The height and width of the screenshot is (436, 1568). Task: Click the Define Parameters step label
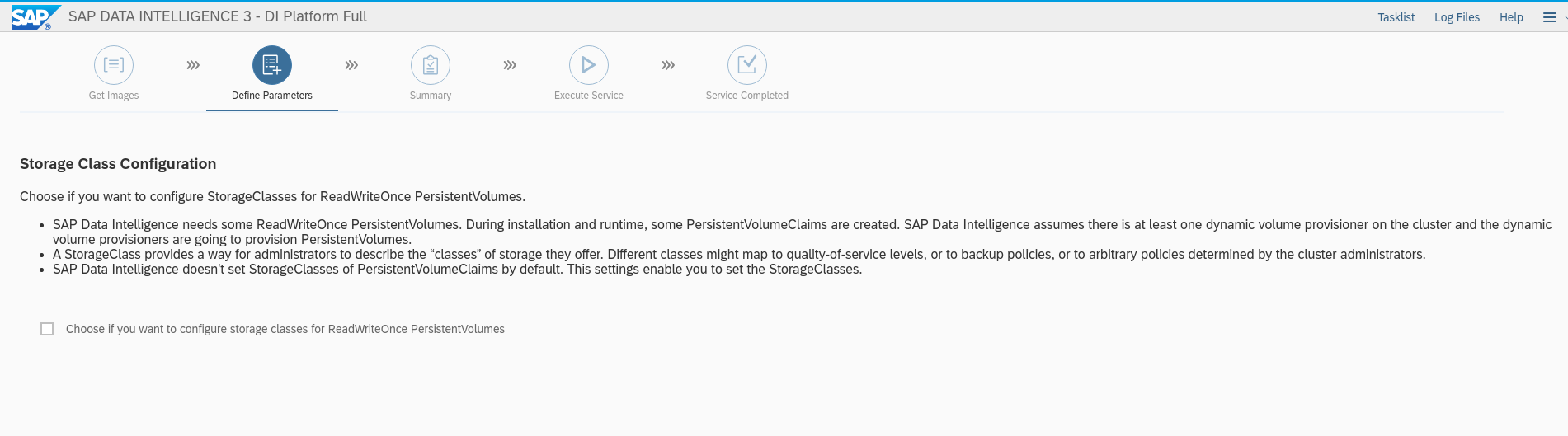[x=272, y=96]
